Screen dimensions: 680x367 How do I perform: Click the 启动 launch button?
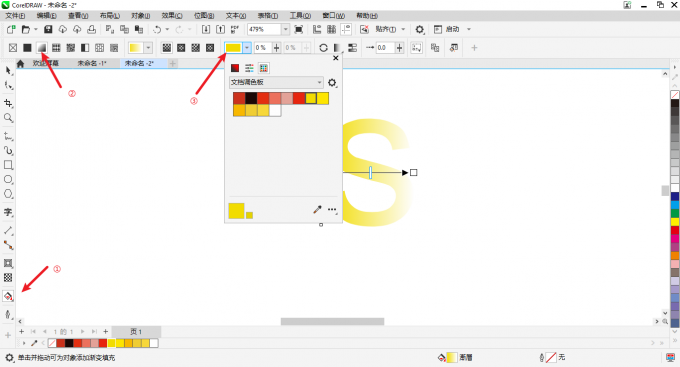pos(452,29)
